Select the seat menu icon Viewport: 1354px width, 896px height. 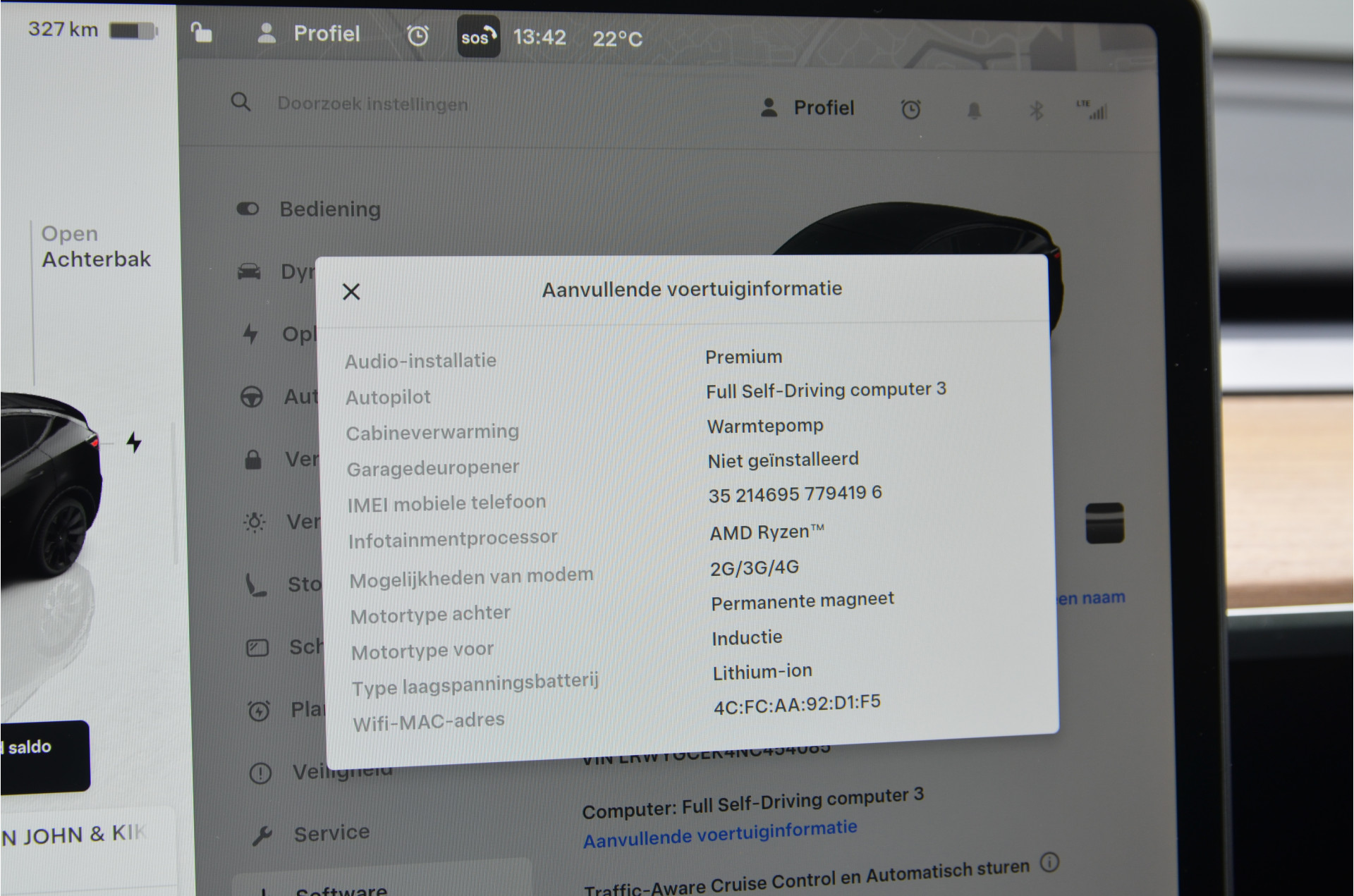coord(255,584)
